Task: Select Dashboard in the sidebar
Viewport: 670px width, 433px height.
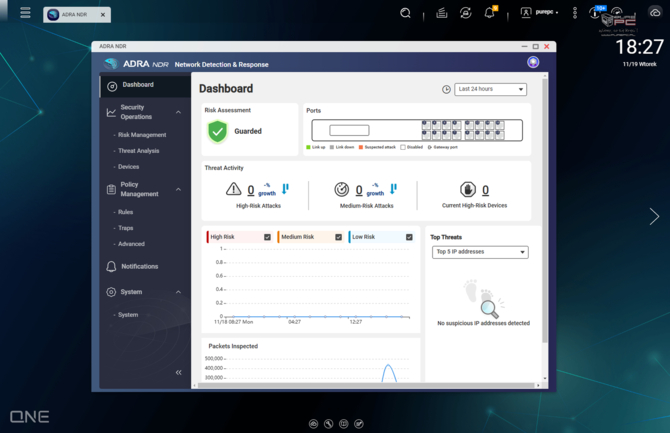Action: [145, 85]
